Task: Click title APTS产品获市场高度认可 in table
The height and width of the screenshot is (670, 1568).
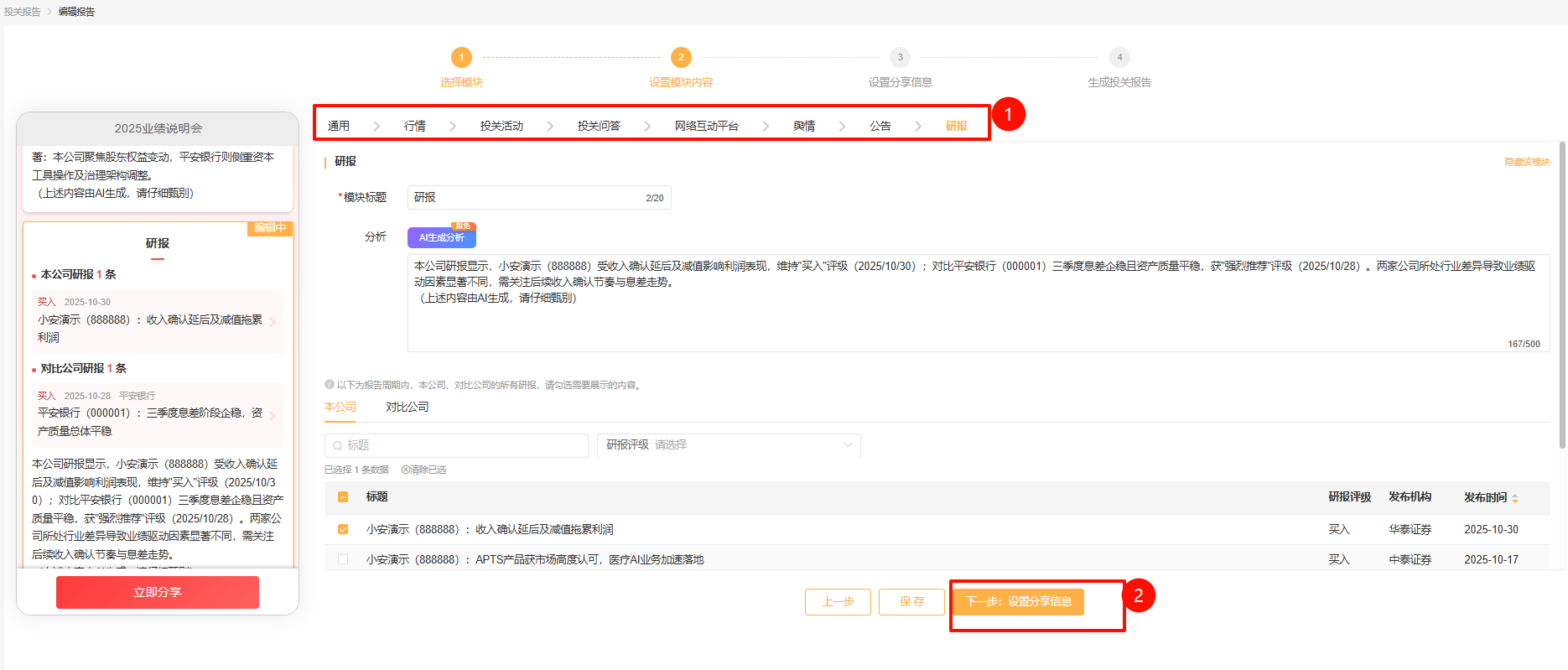Action: pyautogui.click(x=535, y=559)
